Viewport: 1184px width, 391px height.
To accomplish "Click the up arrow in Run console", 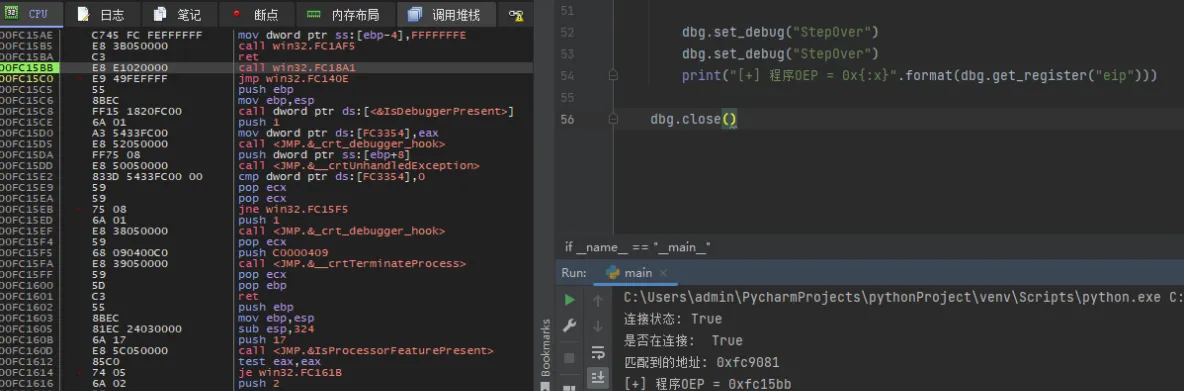I will coord(597,300).
